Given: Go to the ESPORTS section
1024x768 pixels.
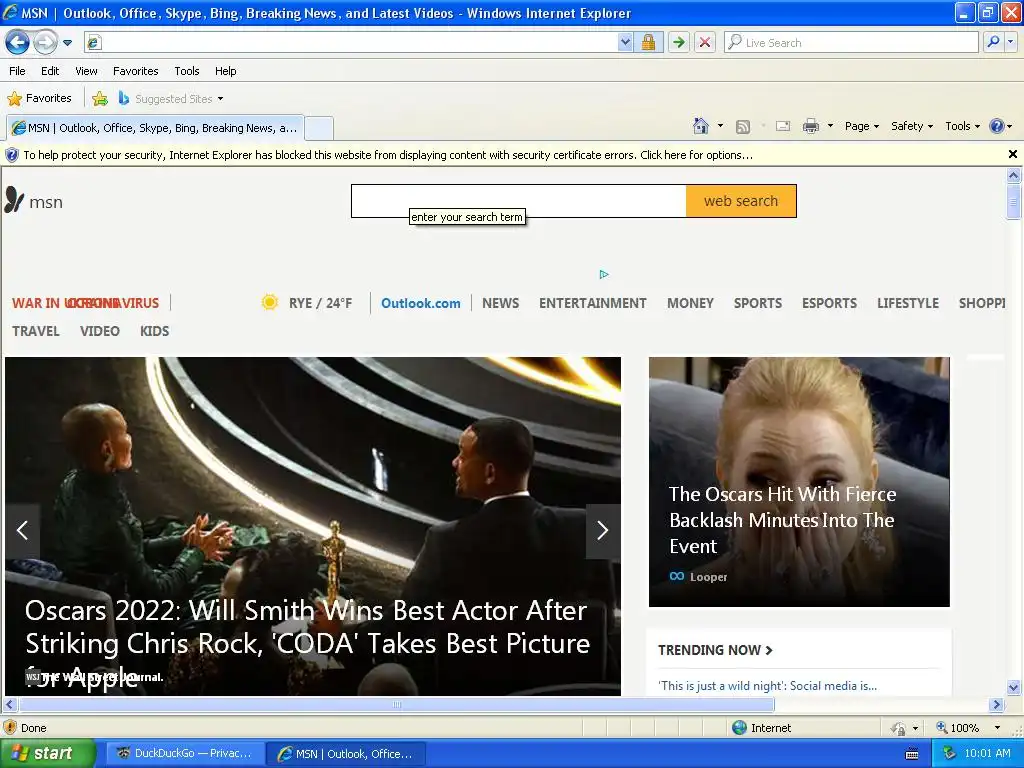Looking at the screenshot, I should click(x=829, y=303).
